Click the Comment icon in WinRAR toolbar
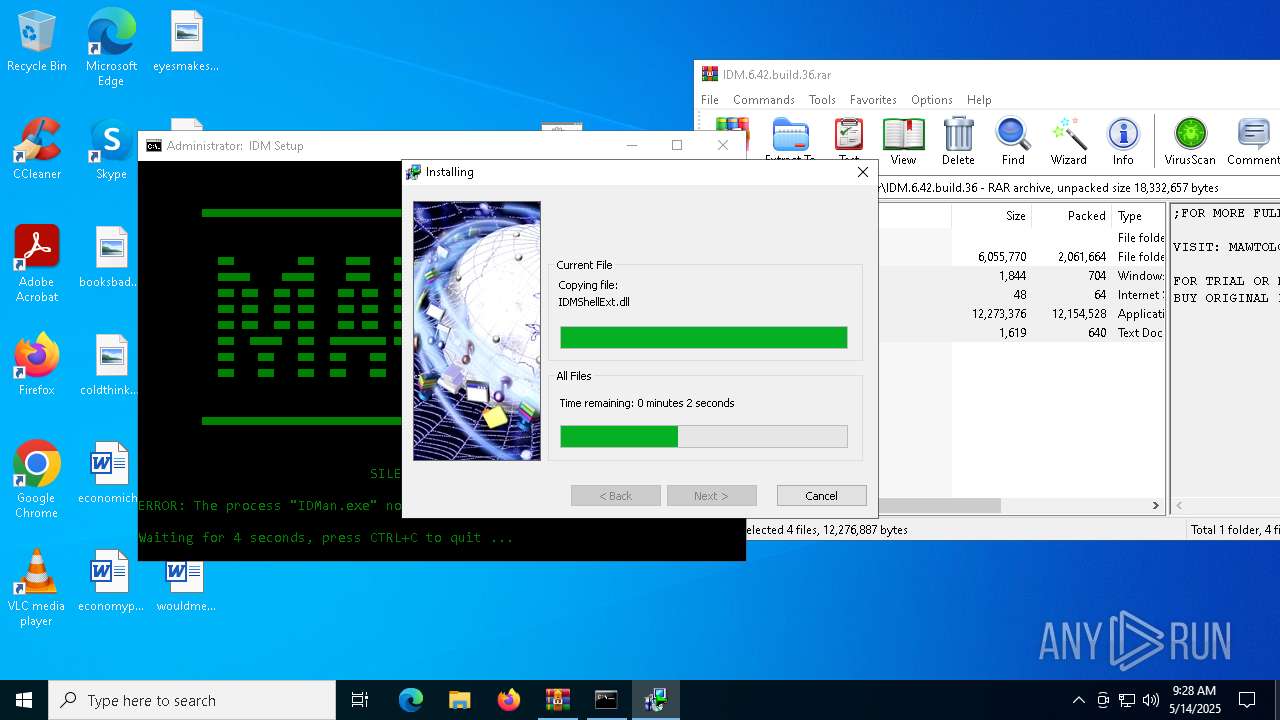Image resolution: width=1280 pixels, height=720 pixels. pos(1252,141)
